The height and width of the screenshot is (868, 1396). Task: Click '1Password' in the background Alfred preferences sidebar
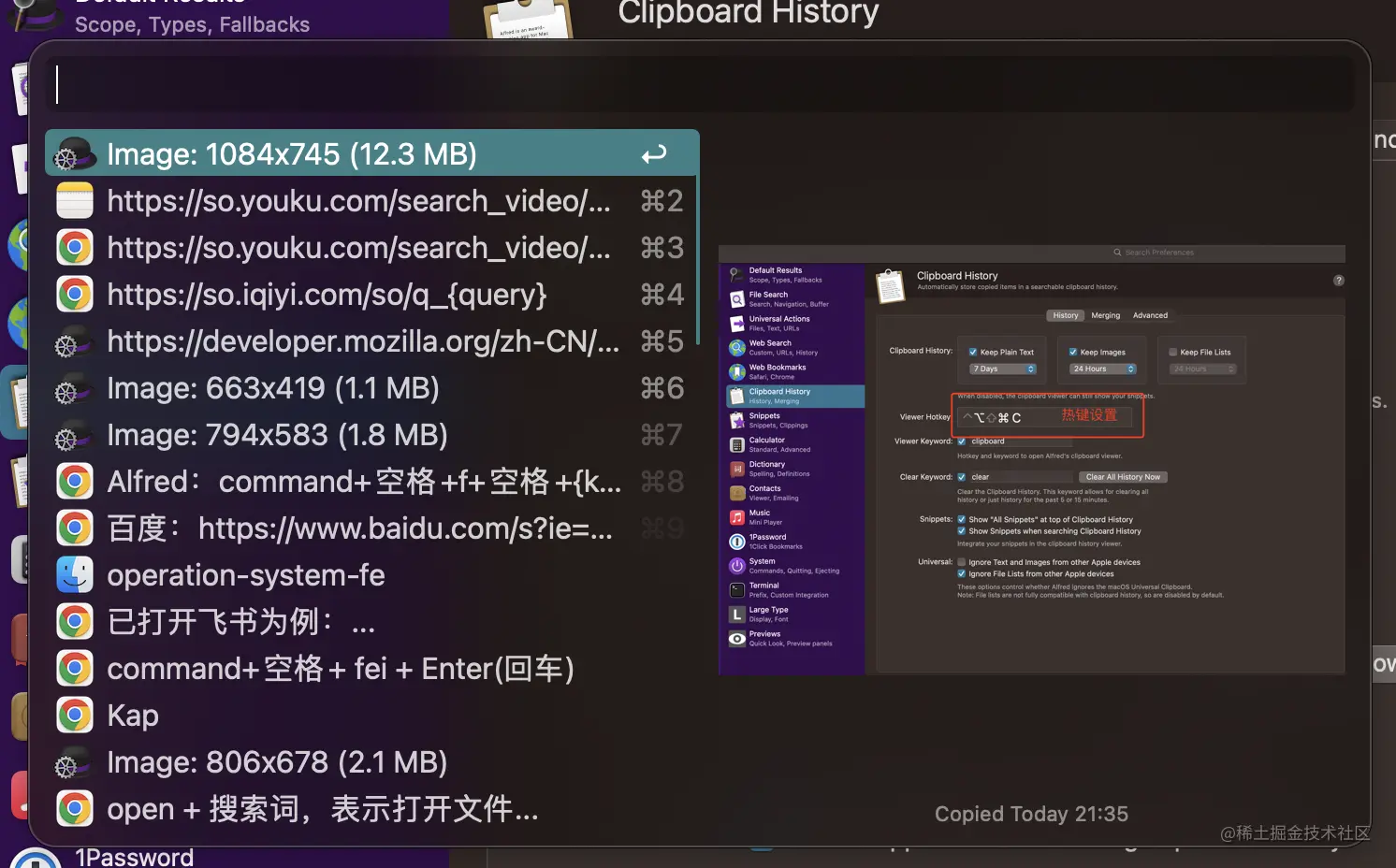(134, 857)
